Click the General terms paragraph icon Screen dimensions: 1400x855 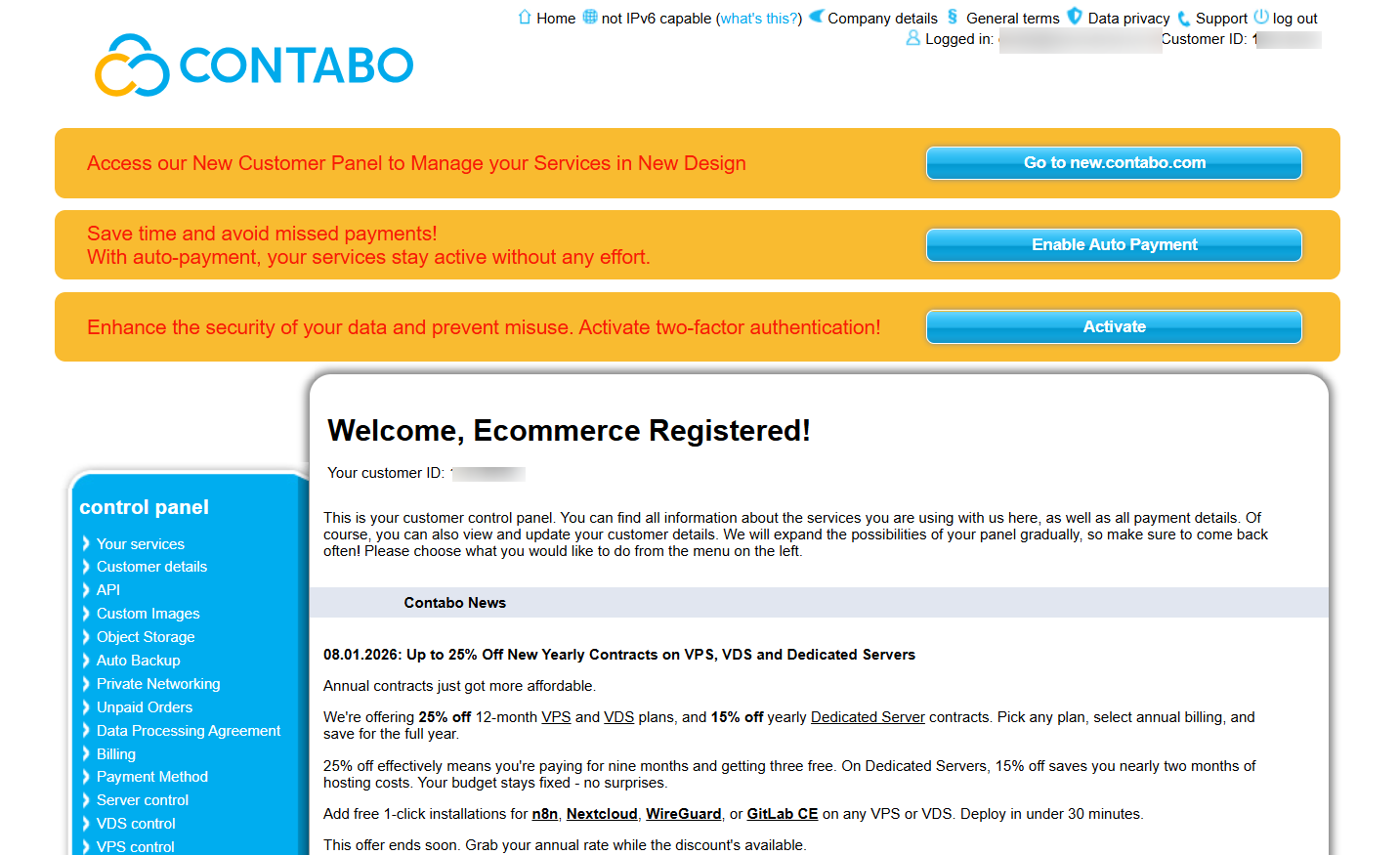953,17
